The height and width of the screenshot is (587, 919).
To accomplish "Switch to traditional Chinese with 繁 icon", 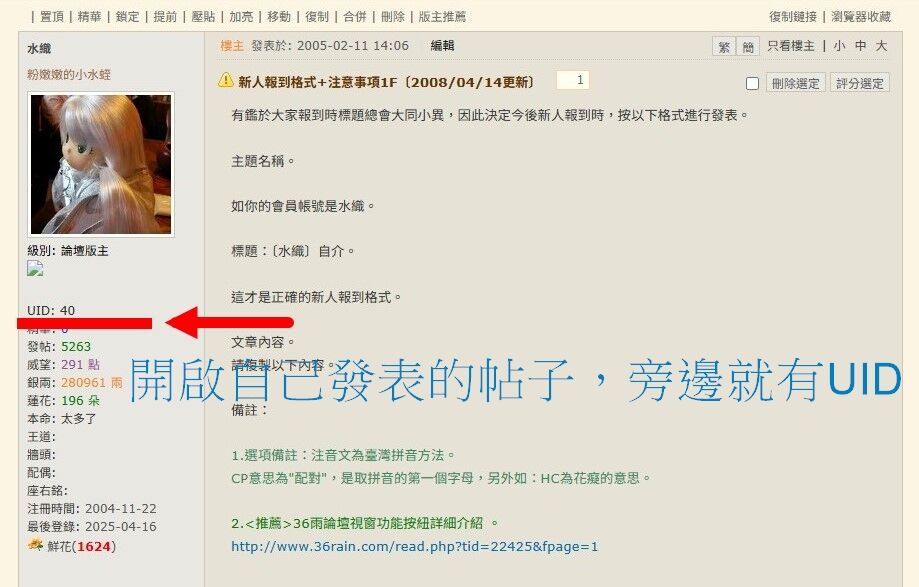I will click(724, 46).
